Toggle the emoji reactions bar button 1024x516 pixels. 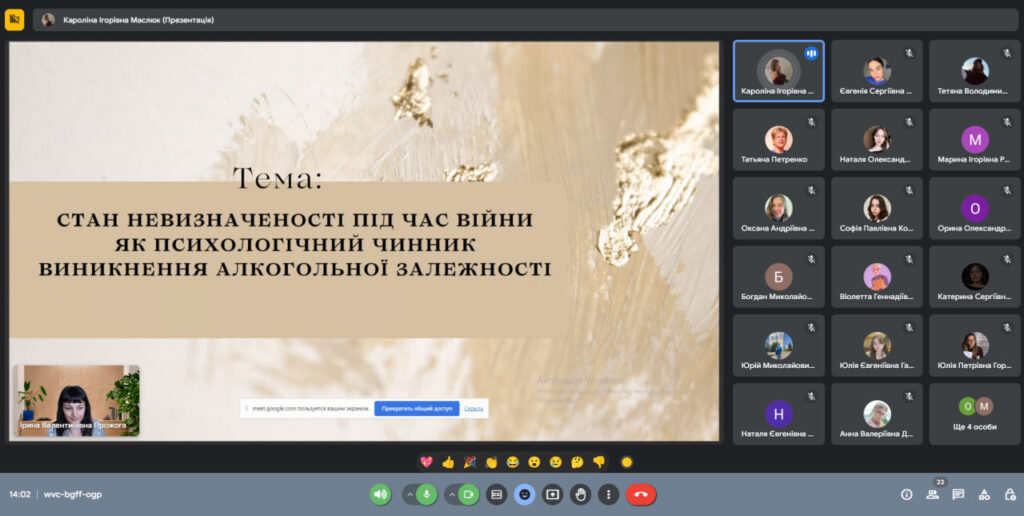point(524,494)
